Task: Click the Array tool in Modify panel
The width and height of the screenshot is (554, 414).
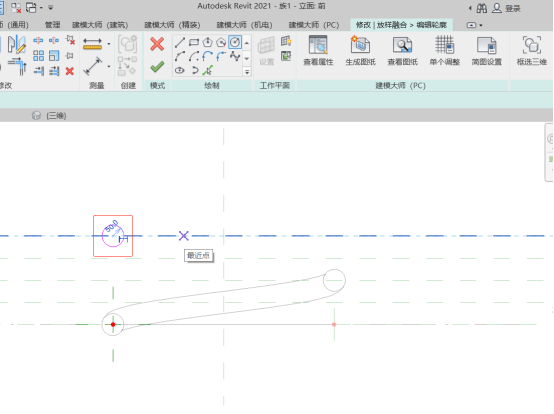Action: [x=38, y=56]
